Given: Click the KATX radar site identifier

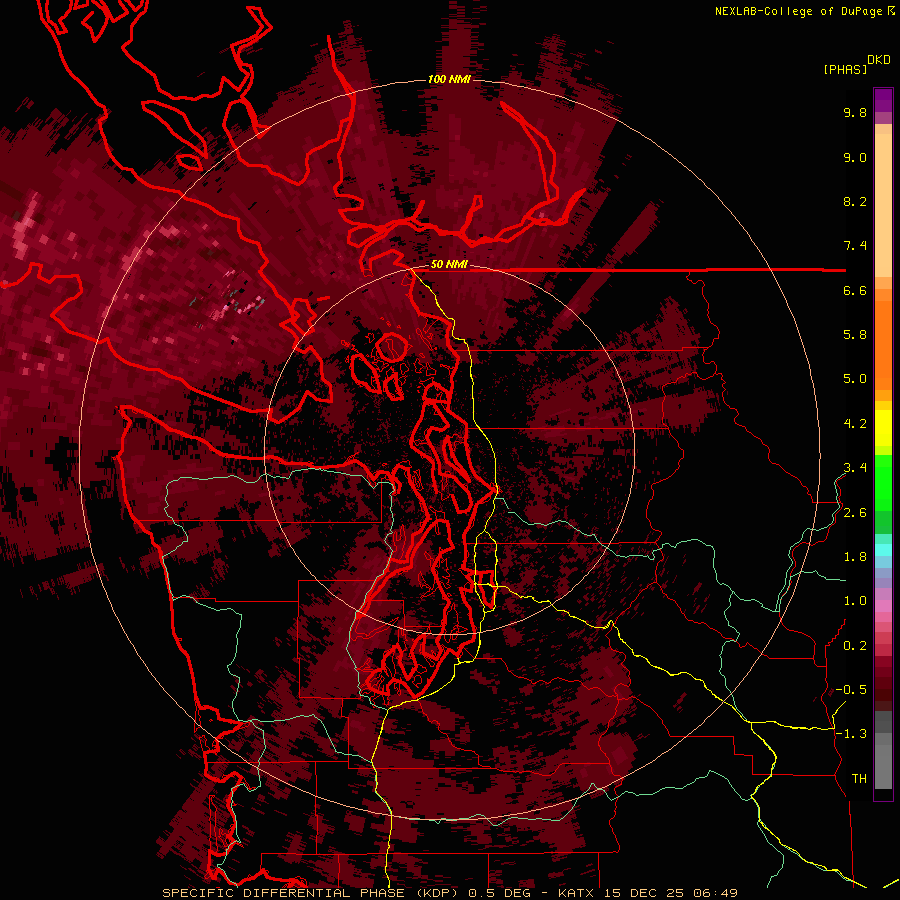Looking at the screenshot, I should point(577,893).
